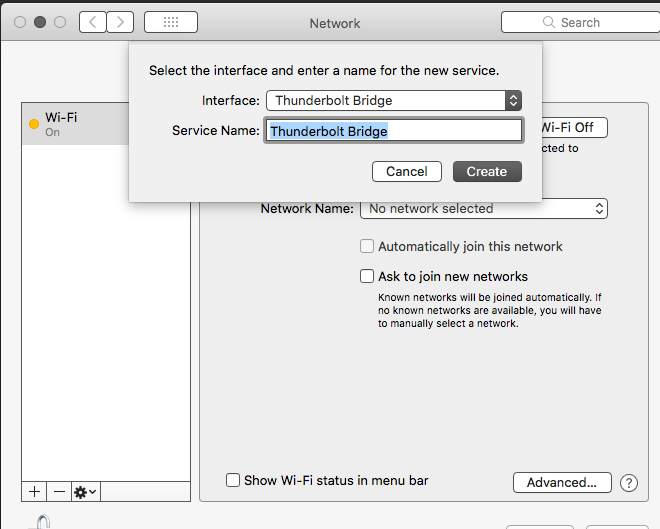Click the magnifier icon in Search field
The width and height of the screenshot is (660, 529).
click(x=549, y=22)
